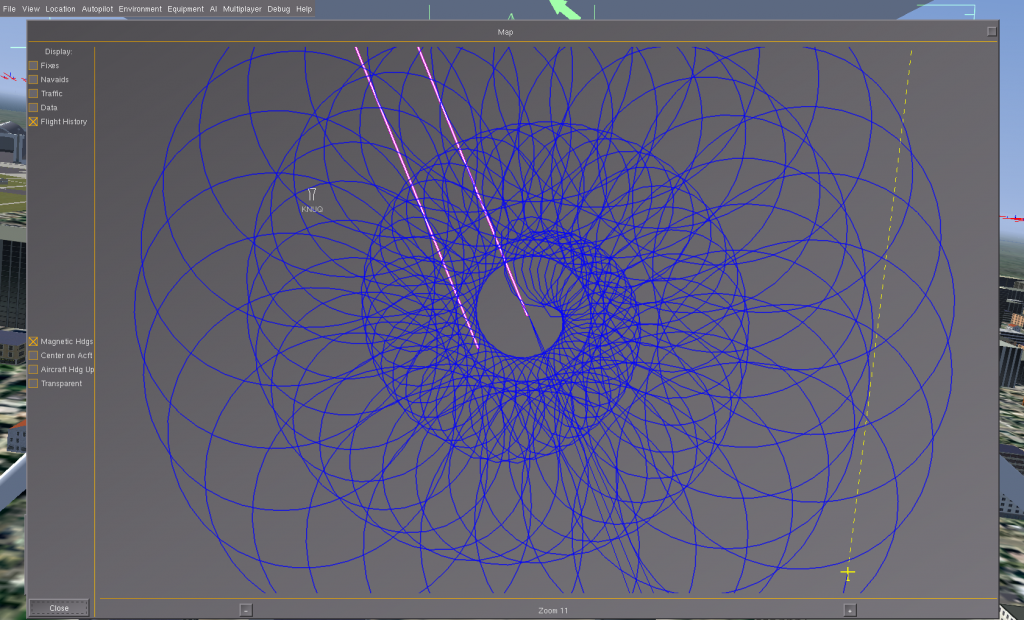Click the Map dialog title

tap(505, 32)
